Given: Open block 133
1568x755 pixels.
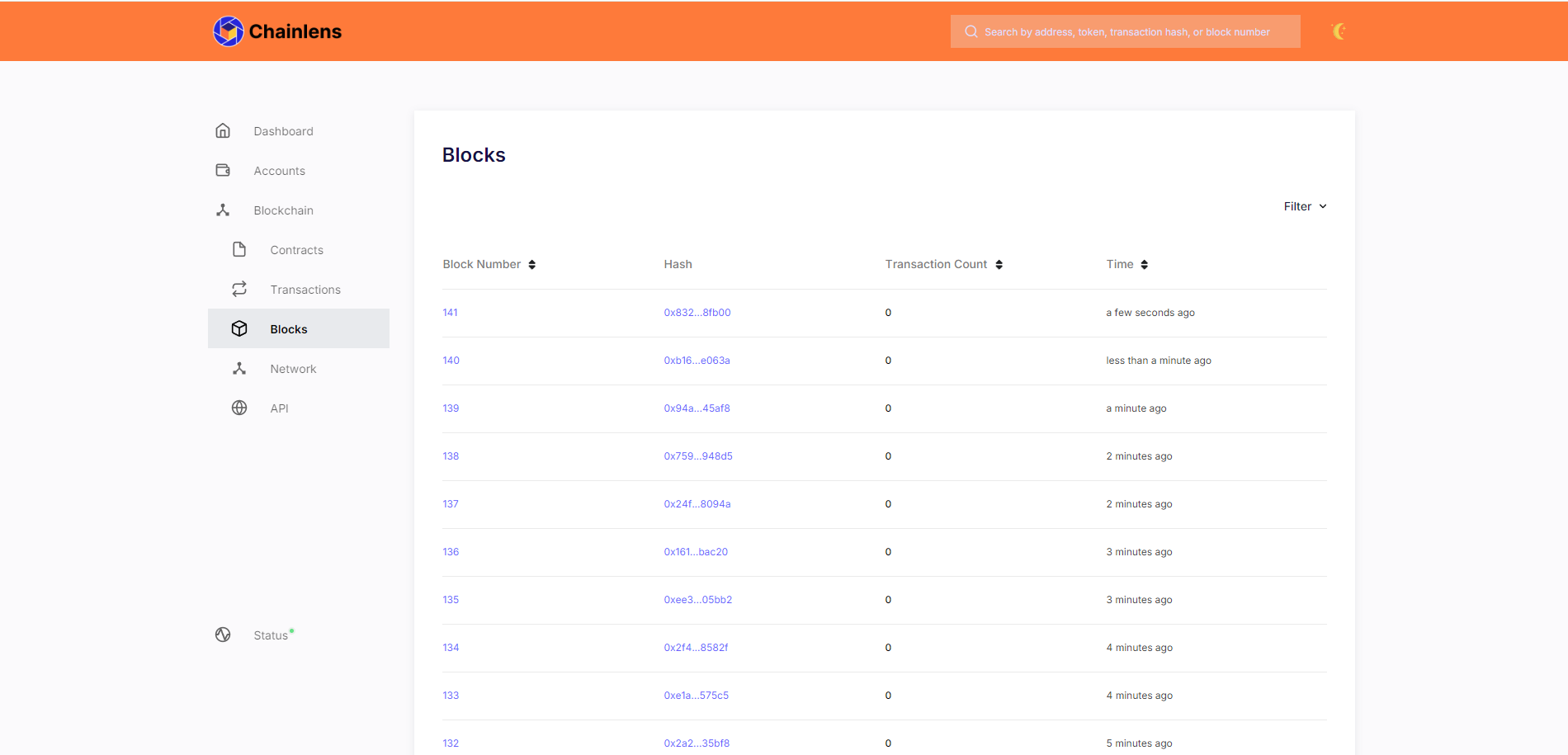Looking at the screenshot, I should pos(451,696).
